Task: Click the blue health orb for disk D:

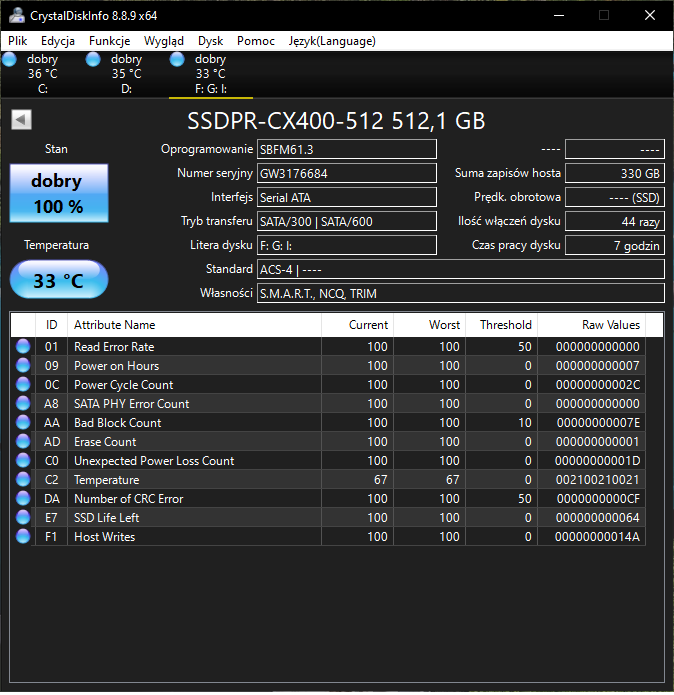Action: pos(93,59)
